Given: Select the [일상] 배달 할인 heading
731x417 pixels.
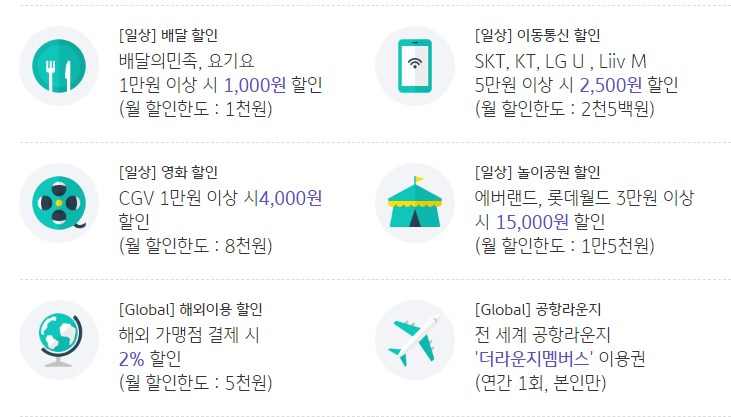Looking at the screenshot, I should pos(168,35).
